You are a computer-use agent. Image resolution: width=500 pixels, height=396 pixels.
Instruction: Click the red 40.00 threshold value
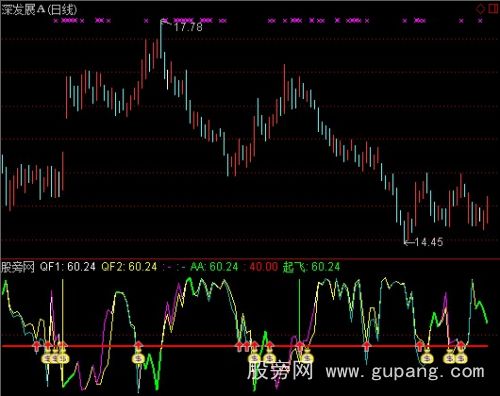(x=263, y=267)
